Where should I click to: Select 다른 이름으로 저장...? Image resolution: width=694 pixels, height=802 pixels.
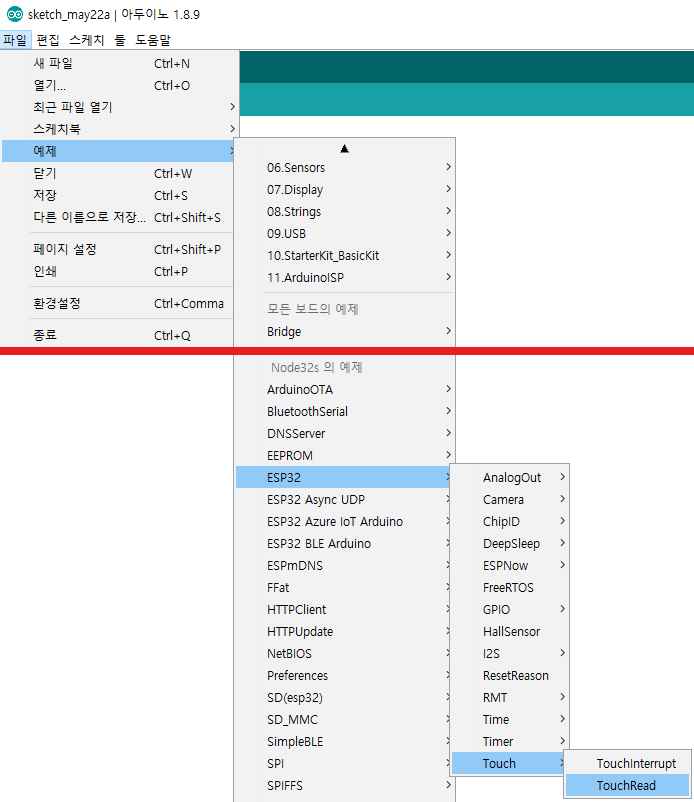point(118,217)
